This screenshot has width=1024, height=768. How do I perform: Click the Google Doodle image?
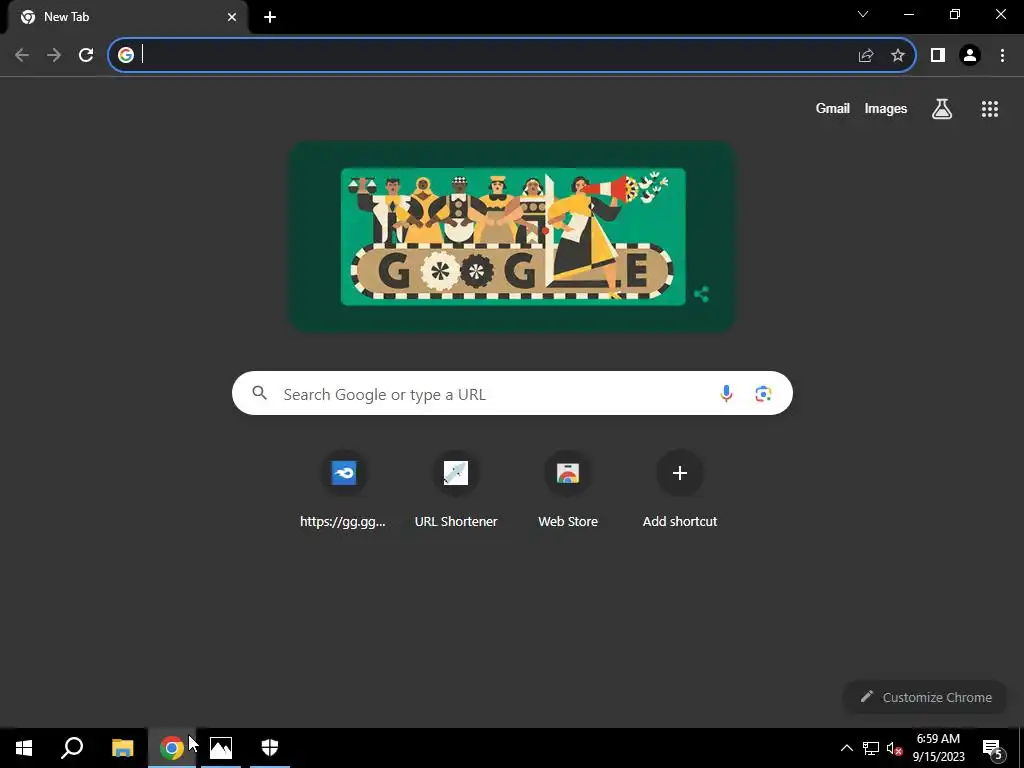tap(513, 236)
